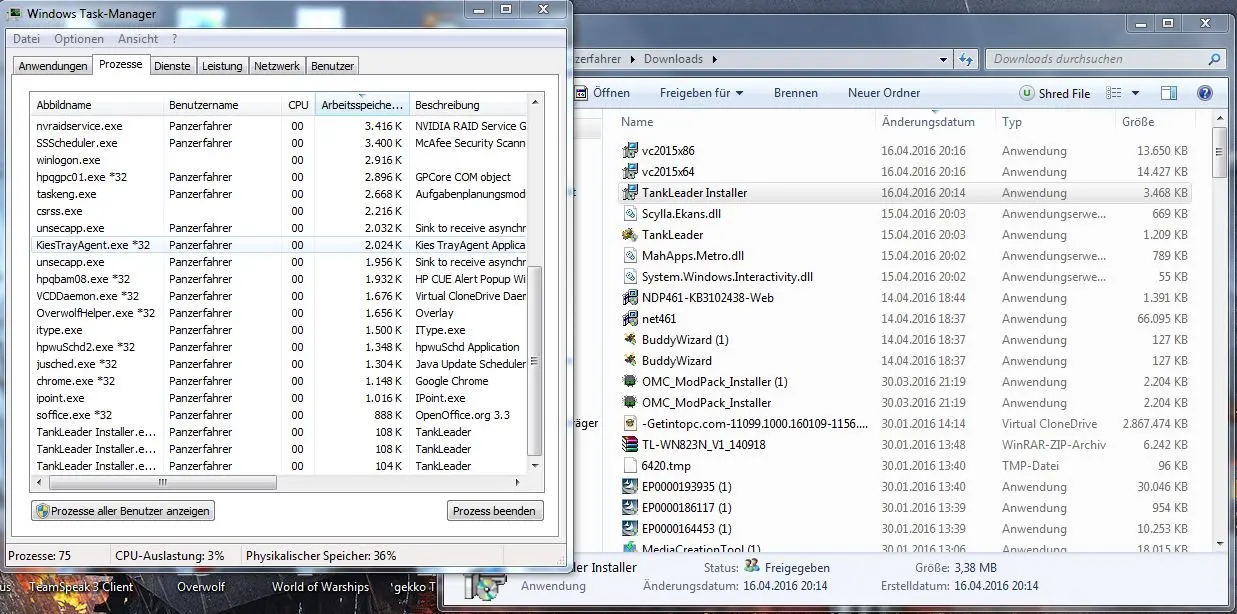
Task: Click the Explorer Name column header
Action: 745,122
